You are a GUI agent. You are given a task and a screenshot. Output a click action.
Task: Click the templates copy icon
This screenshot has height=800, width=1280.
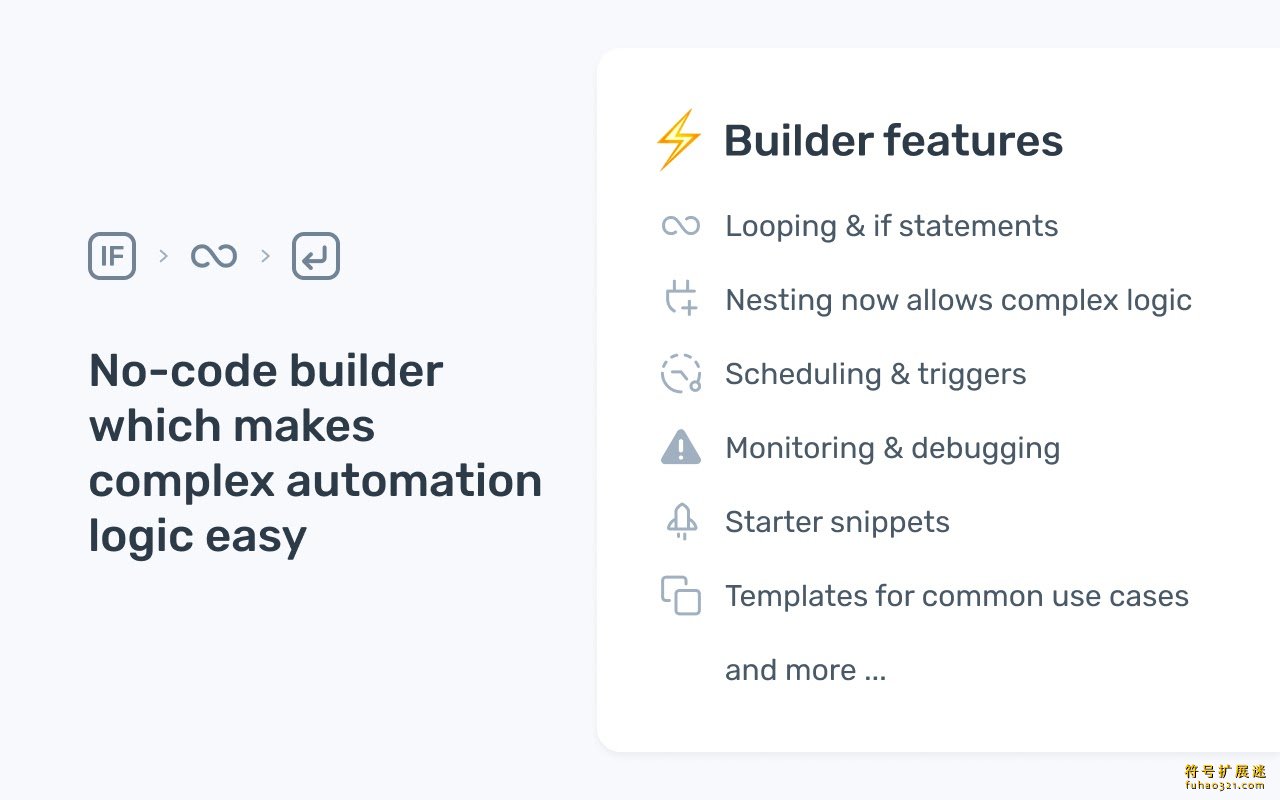pyautogui.click(x=681, y=595)
